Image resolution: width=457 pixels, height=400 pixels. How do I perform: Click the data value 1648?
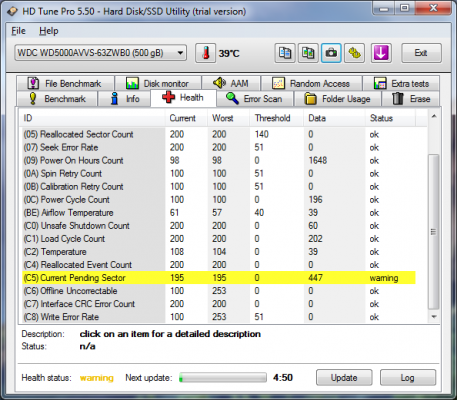coord(318,160)
